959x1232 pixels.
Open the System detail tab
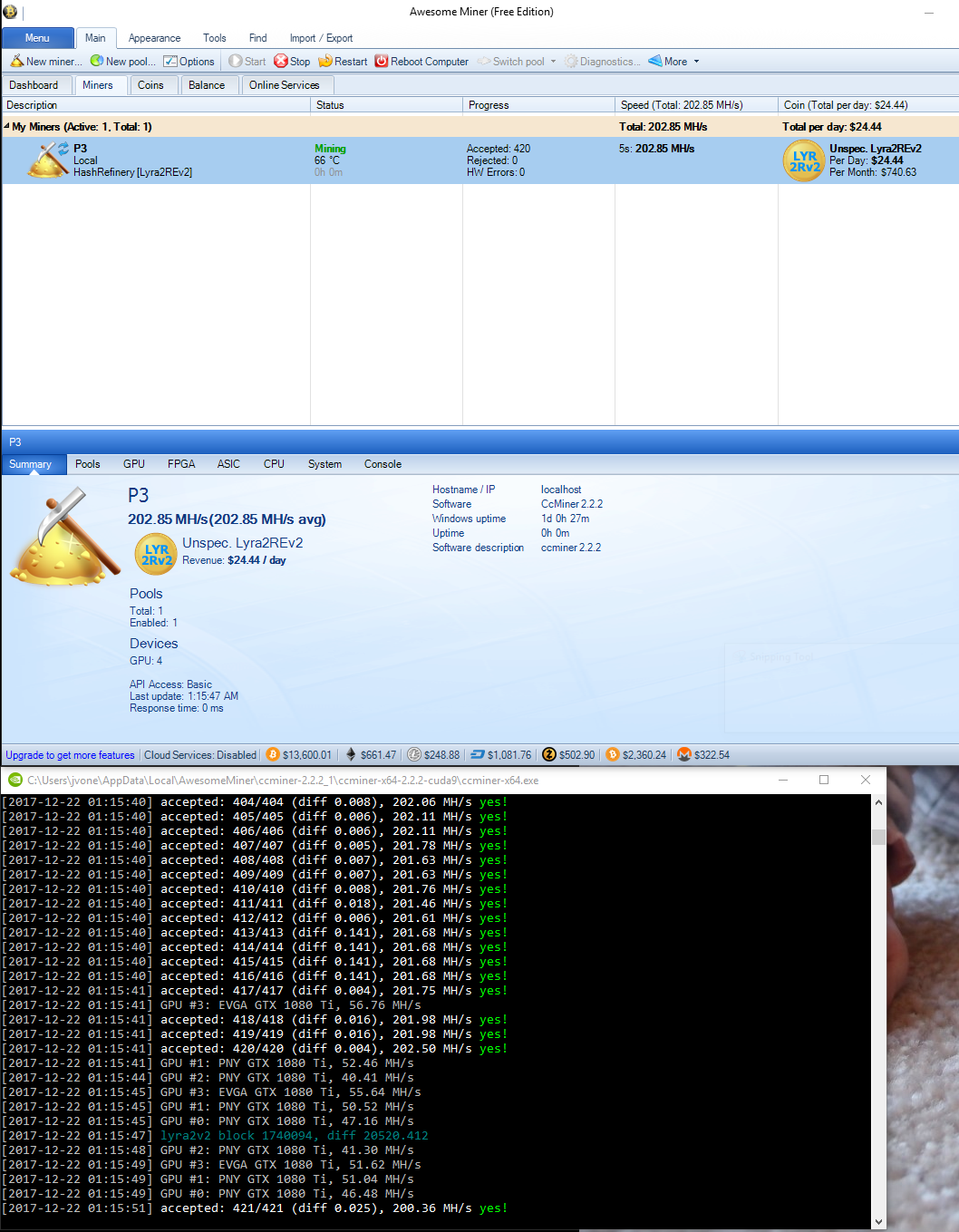(325, 464)
